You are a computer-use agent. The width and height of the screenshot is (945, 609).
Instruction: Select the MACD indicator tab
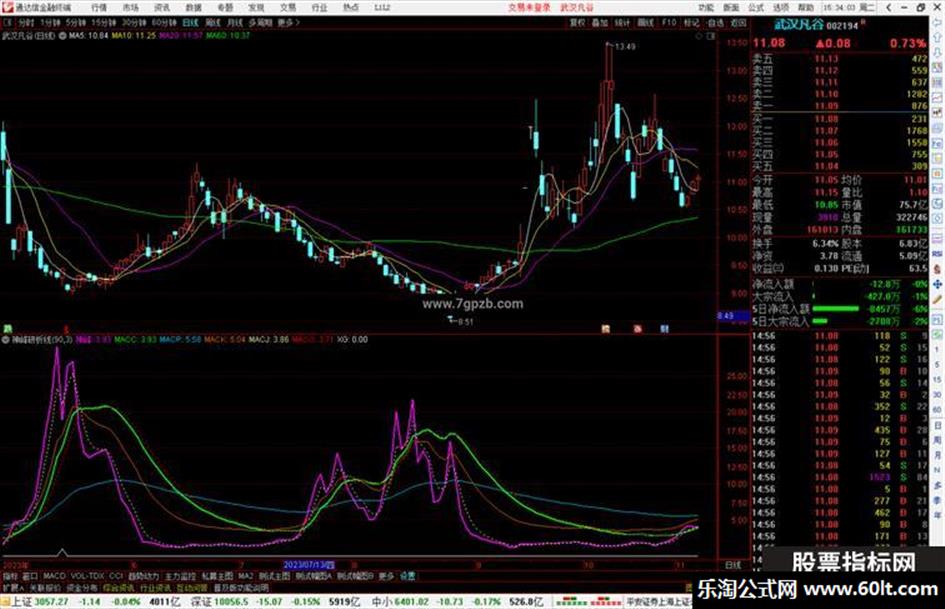click(54, 576)
